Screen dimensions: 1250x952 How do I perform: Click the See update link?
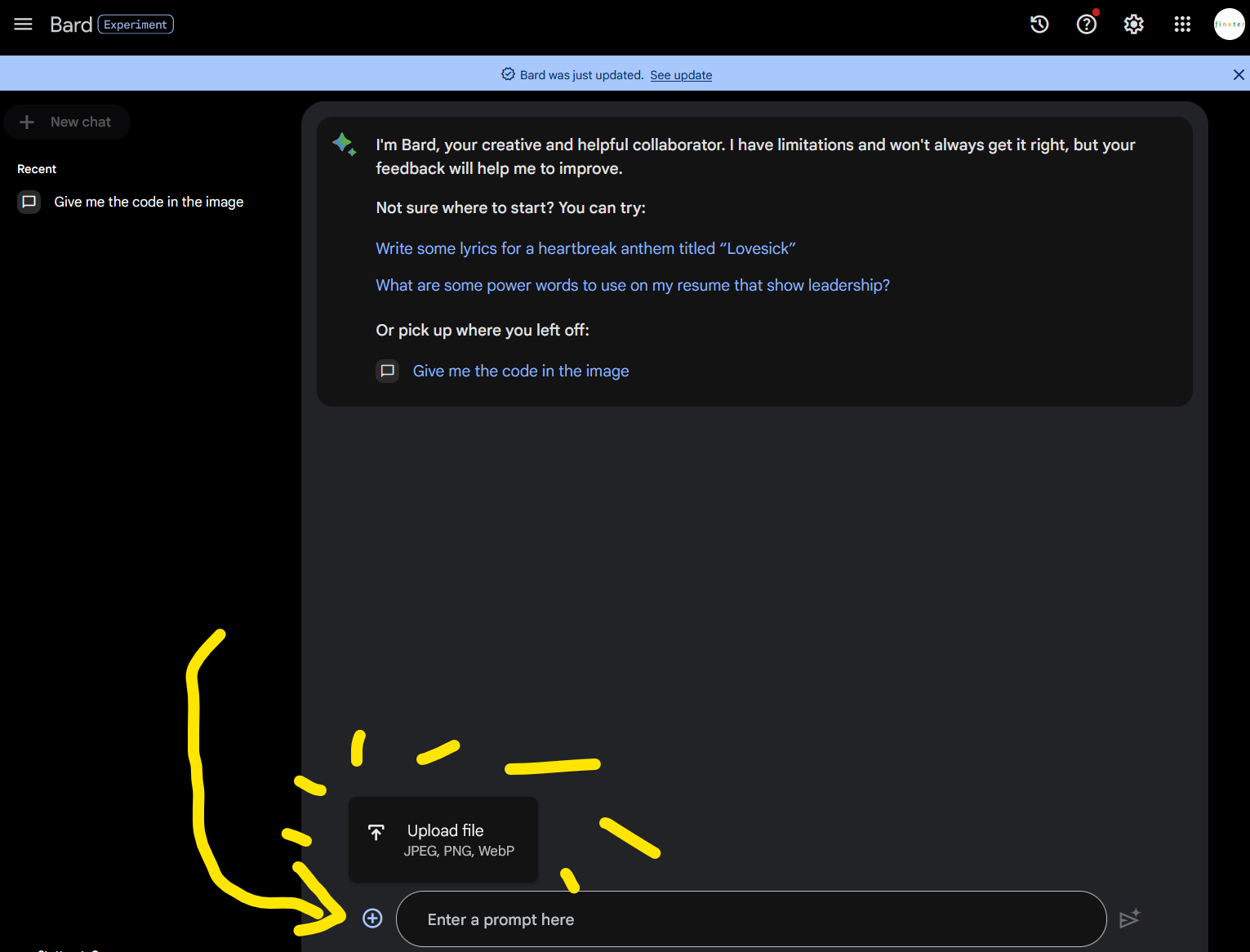coord(681,75)
